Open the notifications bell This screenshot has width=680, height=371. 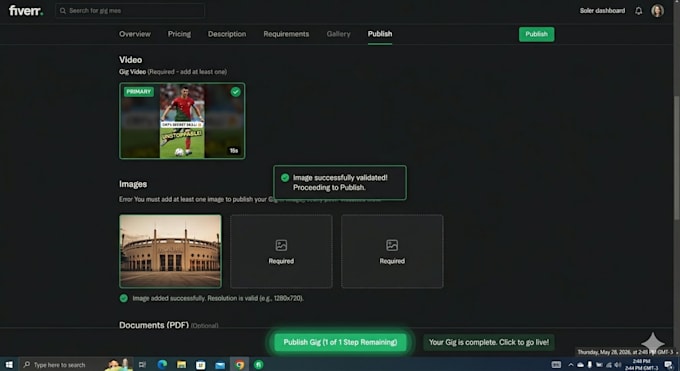click(638, 11)
